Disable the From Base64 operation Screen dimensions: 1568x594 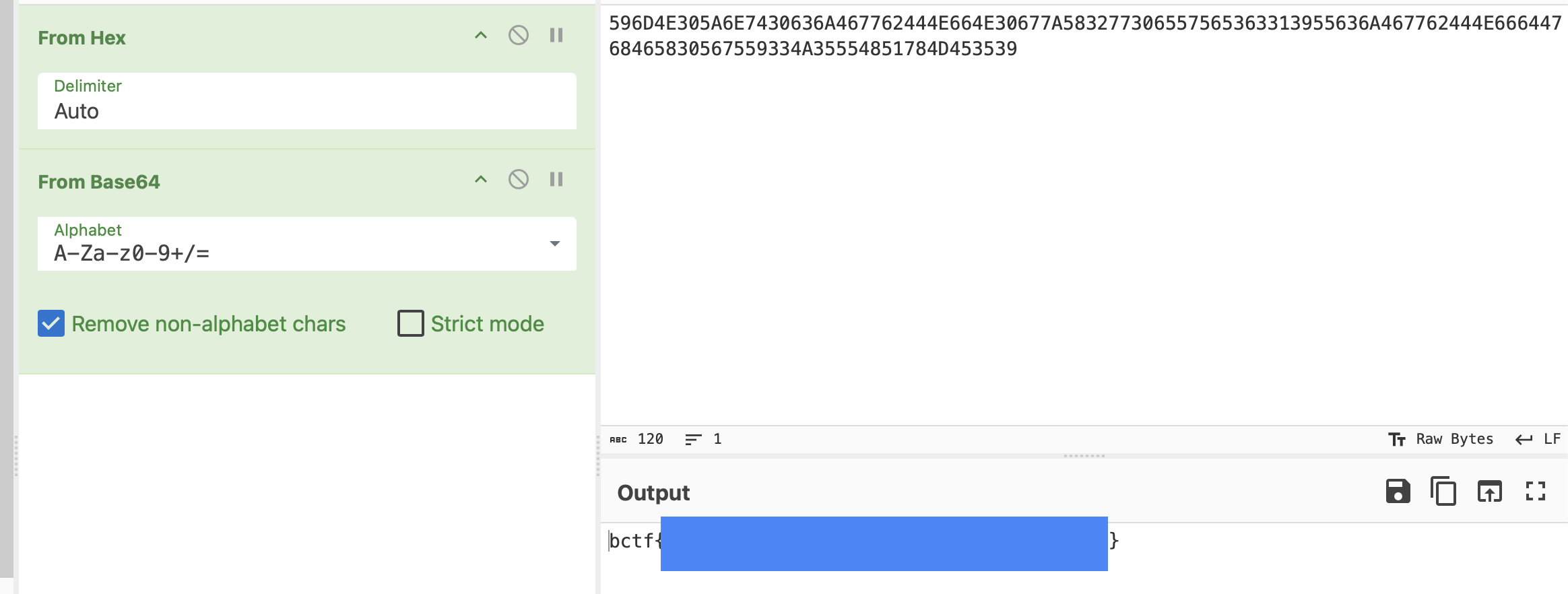tap(518, 179)
